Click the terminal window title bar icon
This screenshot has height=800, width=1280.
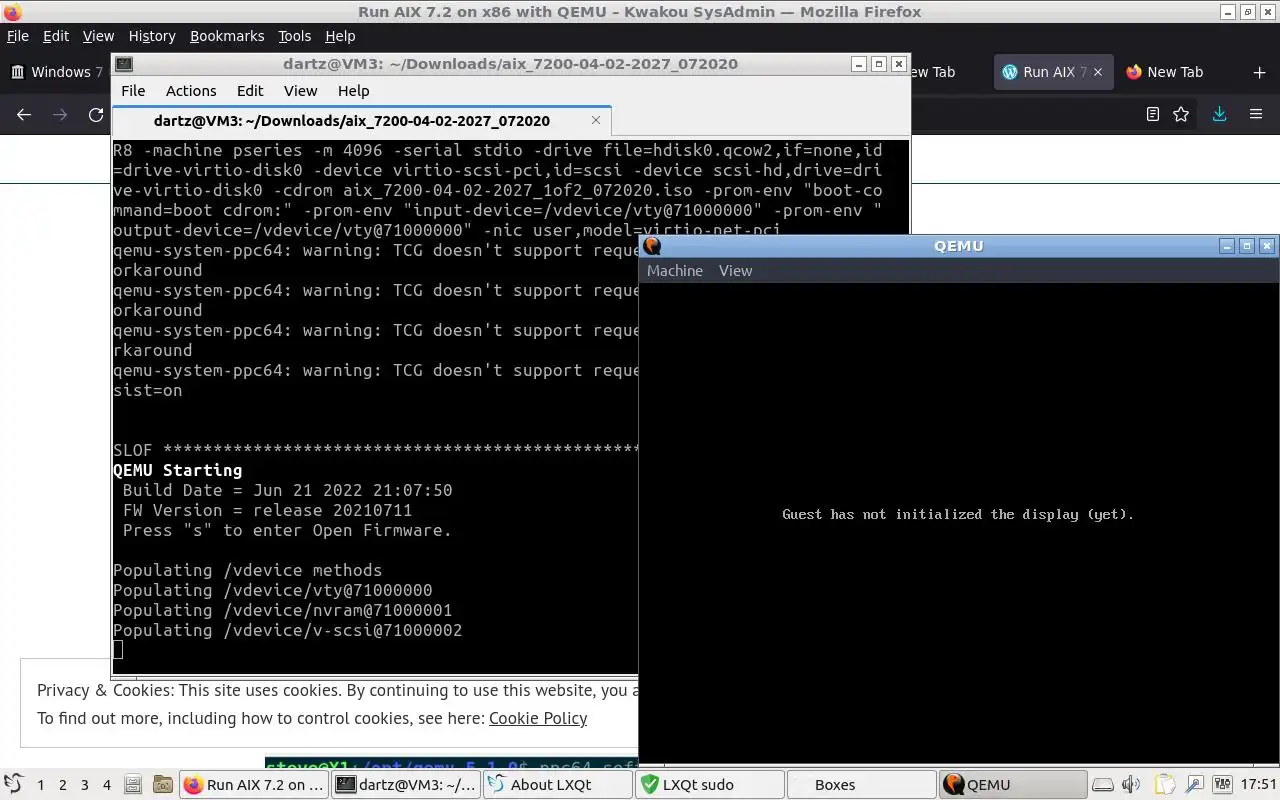coord(124,64)
